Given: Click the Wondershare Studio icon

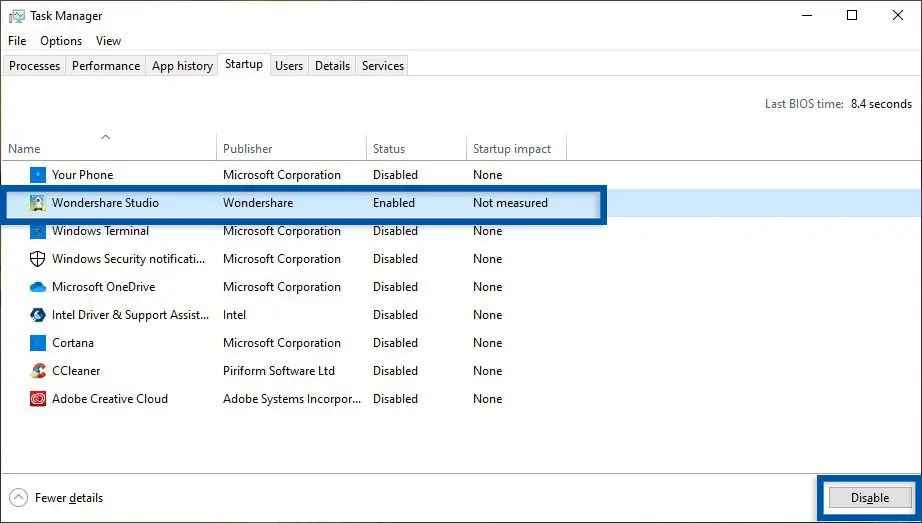Looking at the screenshot, I should pos(38,203).
